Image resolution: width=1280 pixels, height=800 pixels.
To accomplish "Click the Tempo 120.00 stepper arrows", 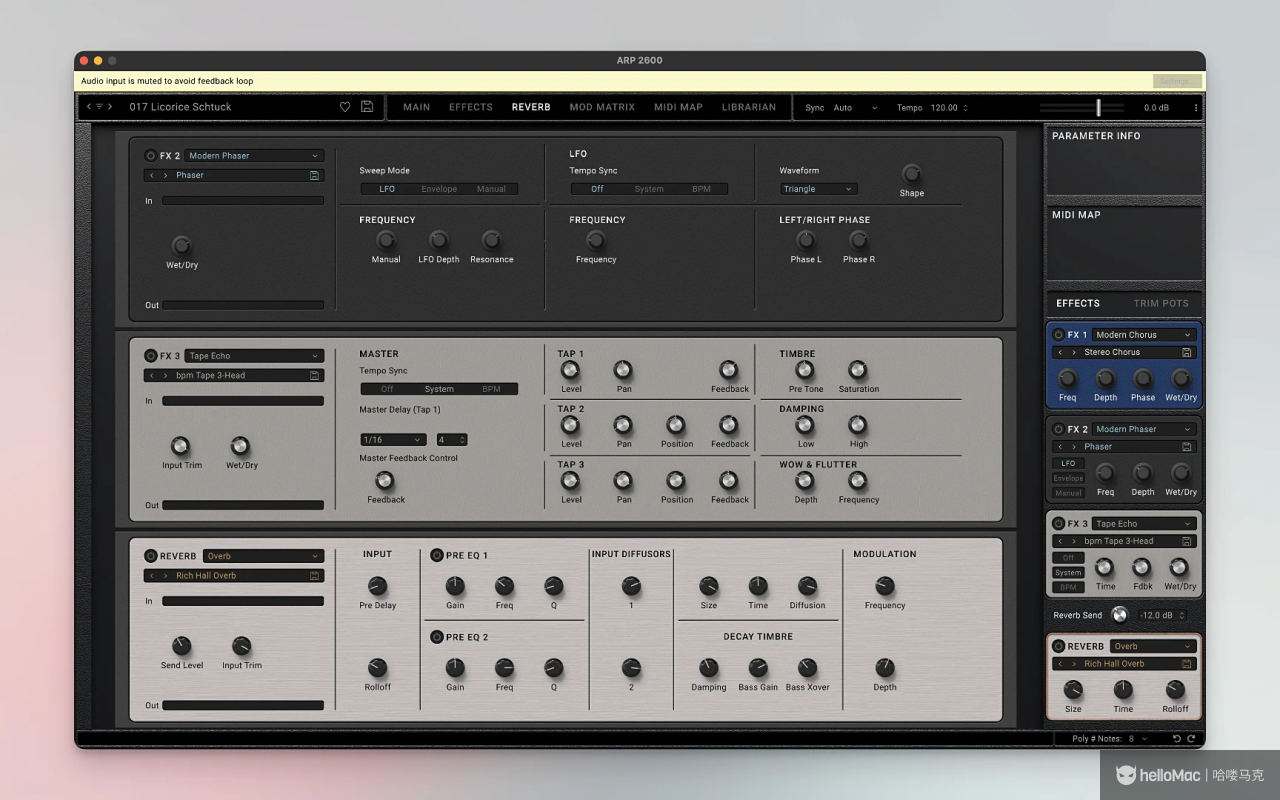I will [x=965, y=108].
